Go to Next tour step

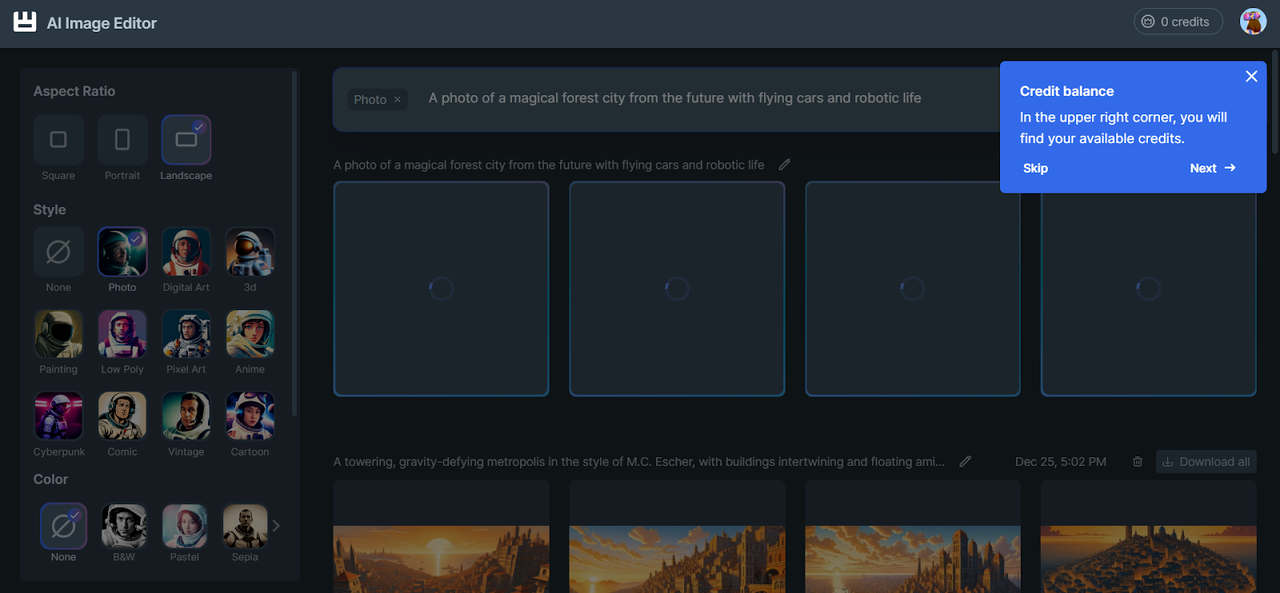coord(1212,168)
